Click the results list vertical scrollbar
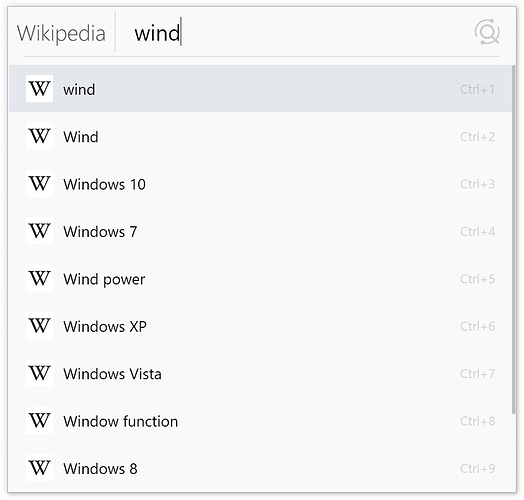Viewport: 524px width, 500px height. coord(514,239)
